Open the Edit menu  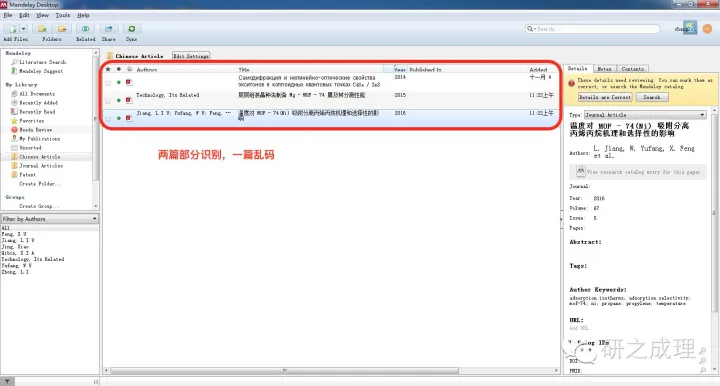[24, 15]
